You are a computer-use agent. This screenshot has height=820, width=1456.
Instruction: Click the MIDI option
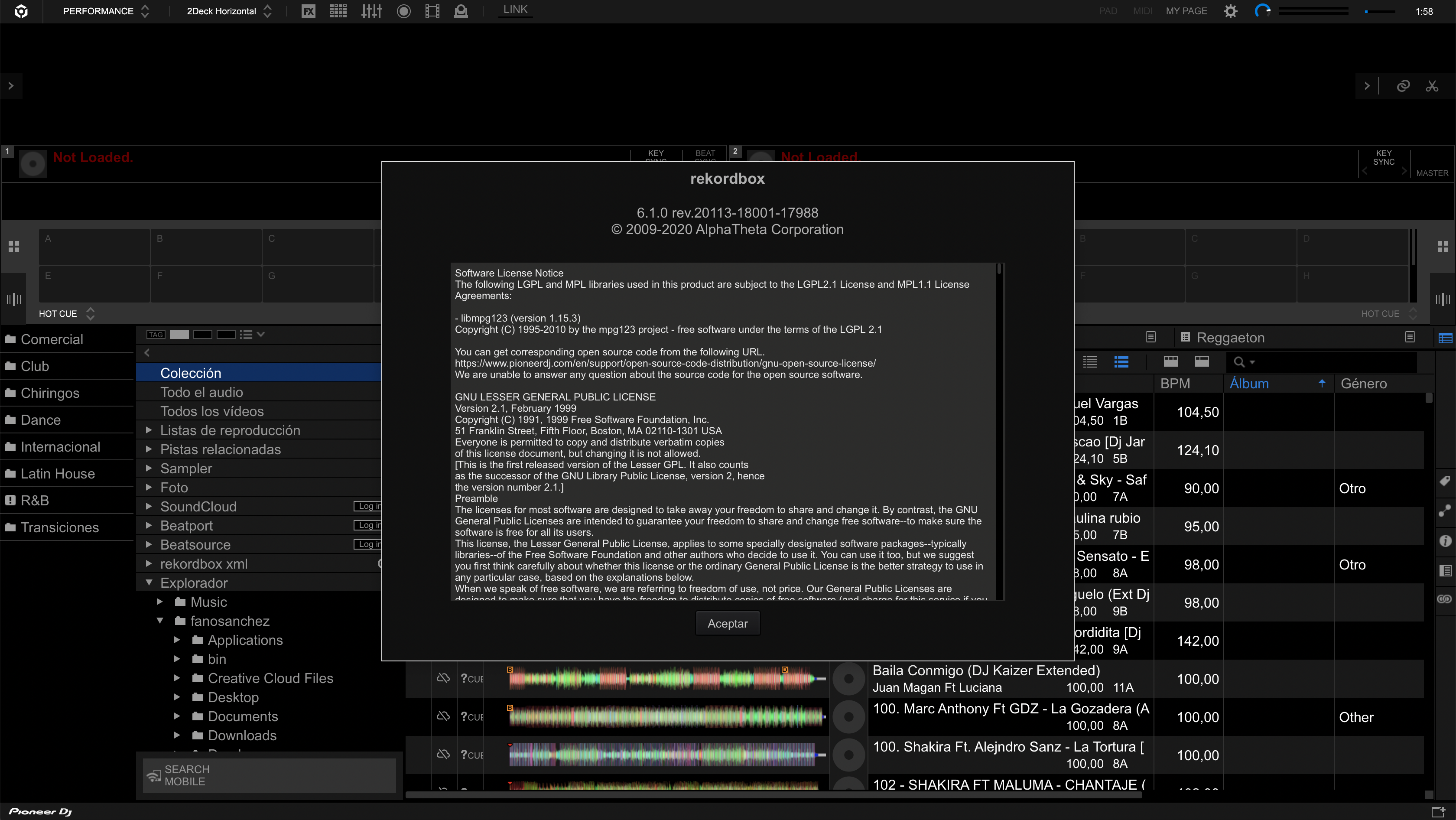tap(1142, 11)
